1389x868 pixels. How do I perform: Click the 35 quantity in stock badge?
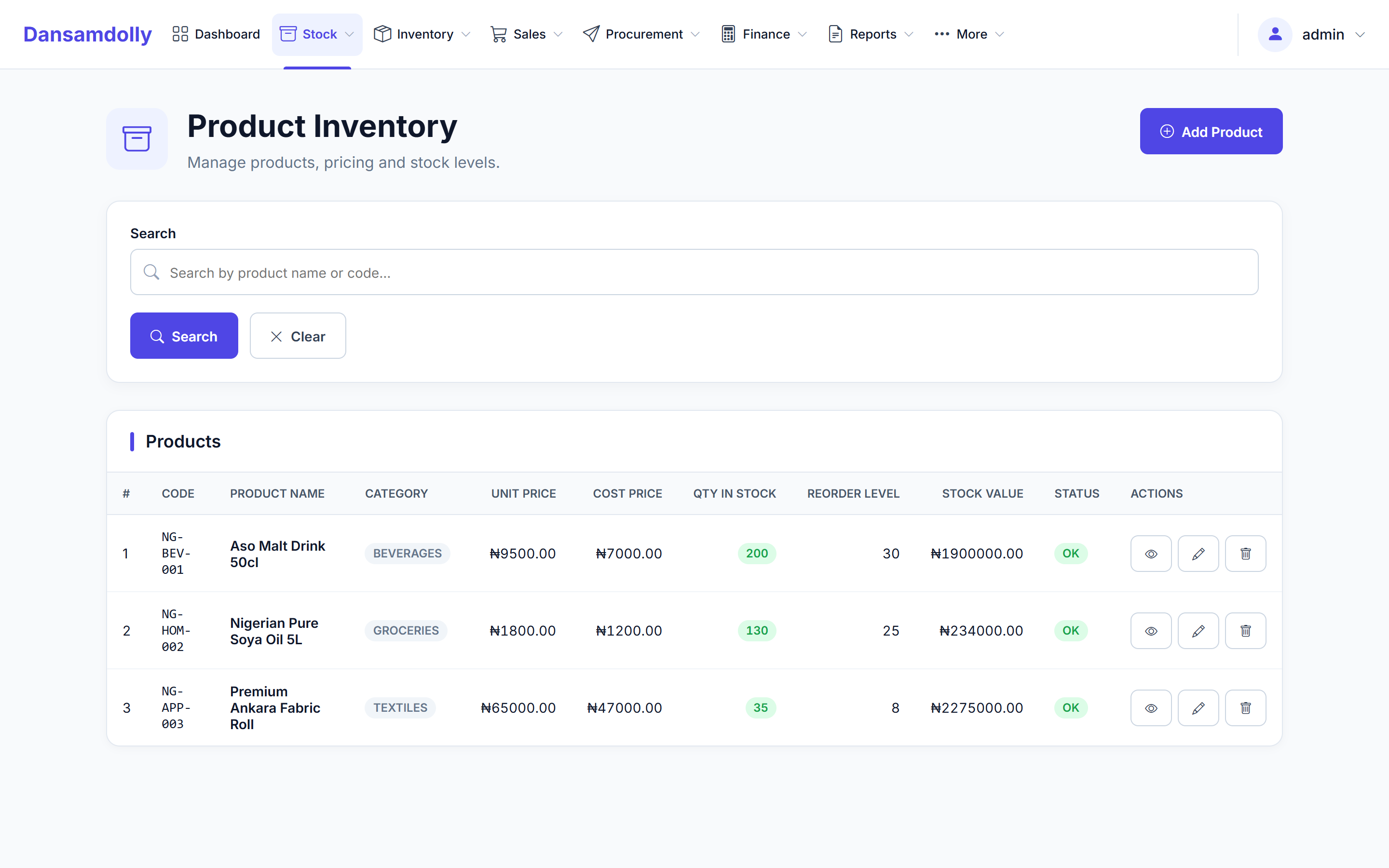tap(761, 708)
